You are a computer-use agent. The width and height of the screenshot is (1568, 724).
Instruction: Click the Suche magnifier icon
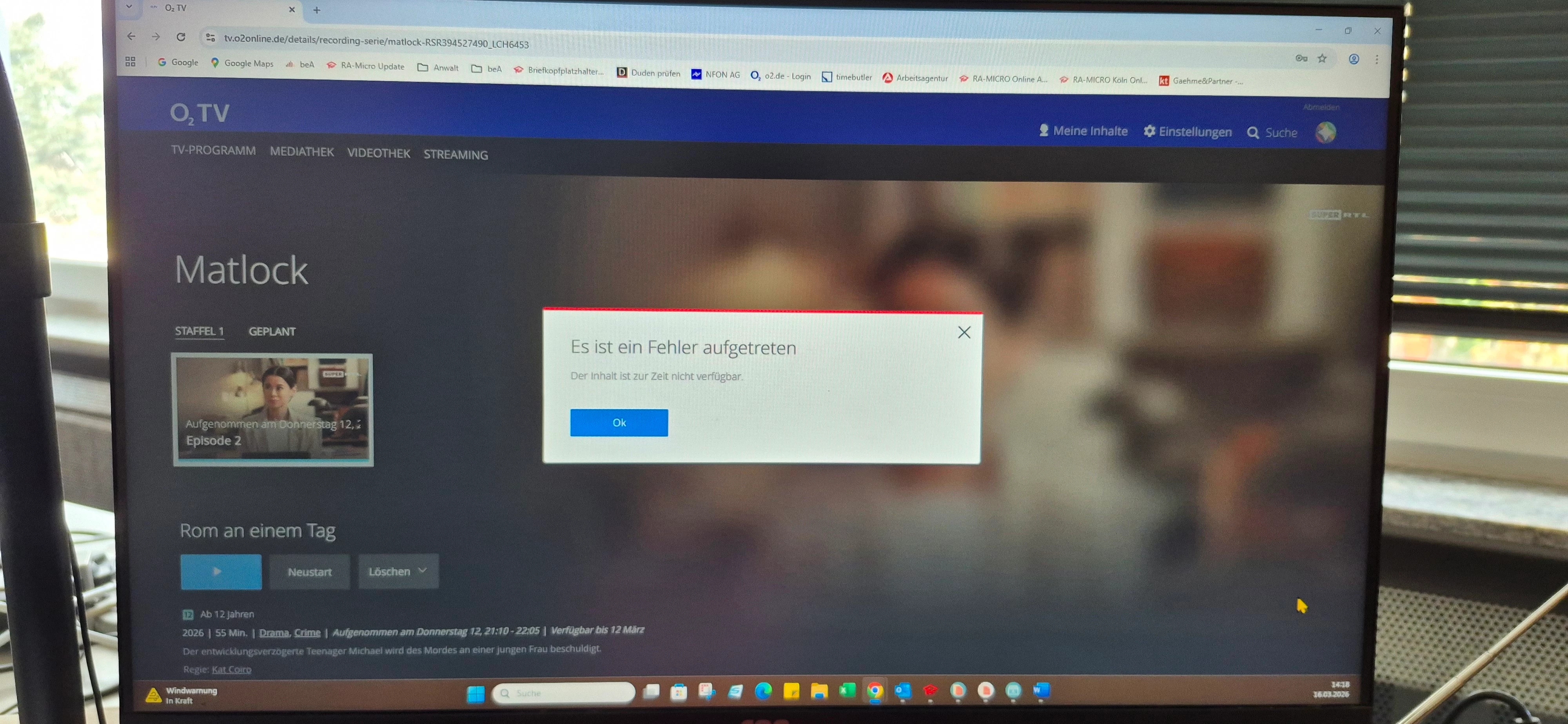[1253, 133]
